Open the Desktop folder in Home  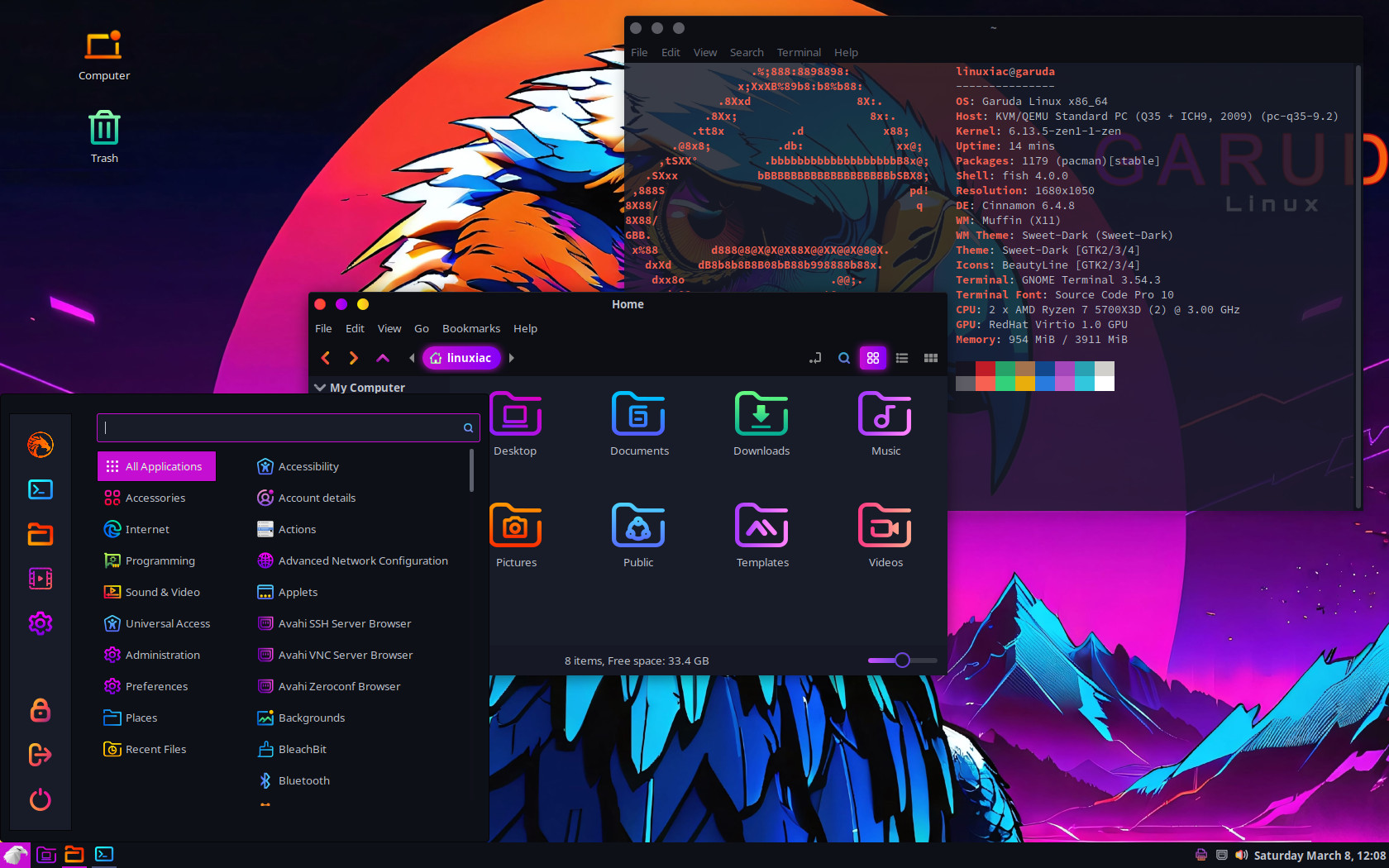(x=515, y=424)
